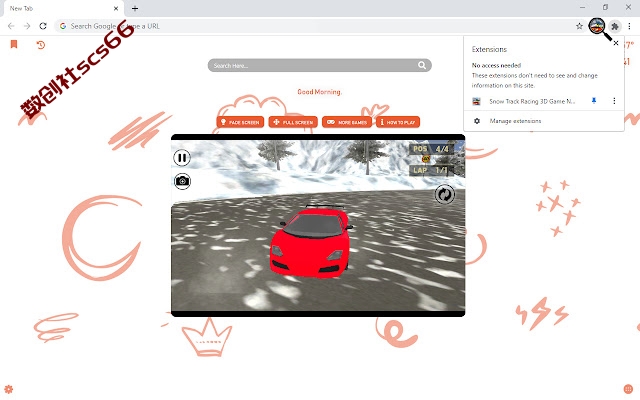Screen dimensions: 640x400
Task: Click the Full Screen button
Action: coord(293,122)
